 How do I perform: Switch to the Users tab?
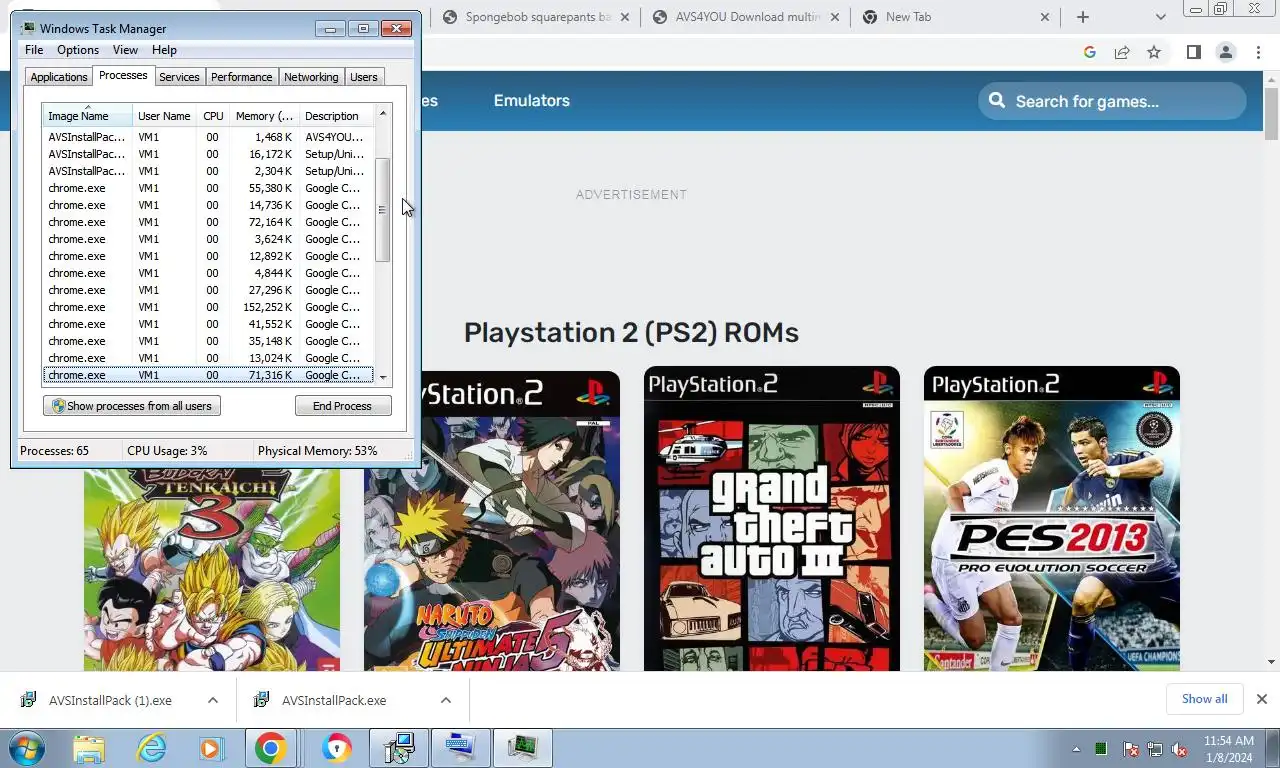coord(364,77)
